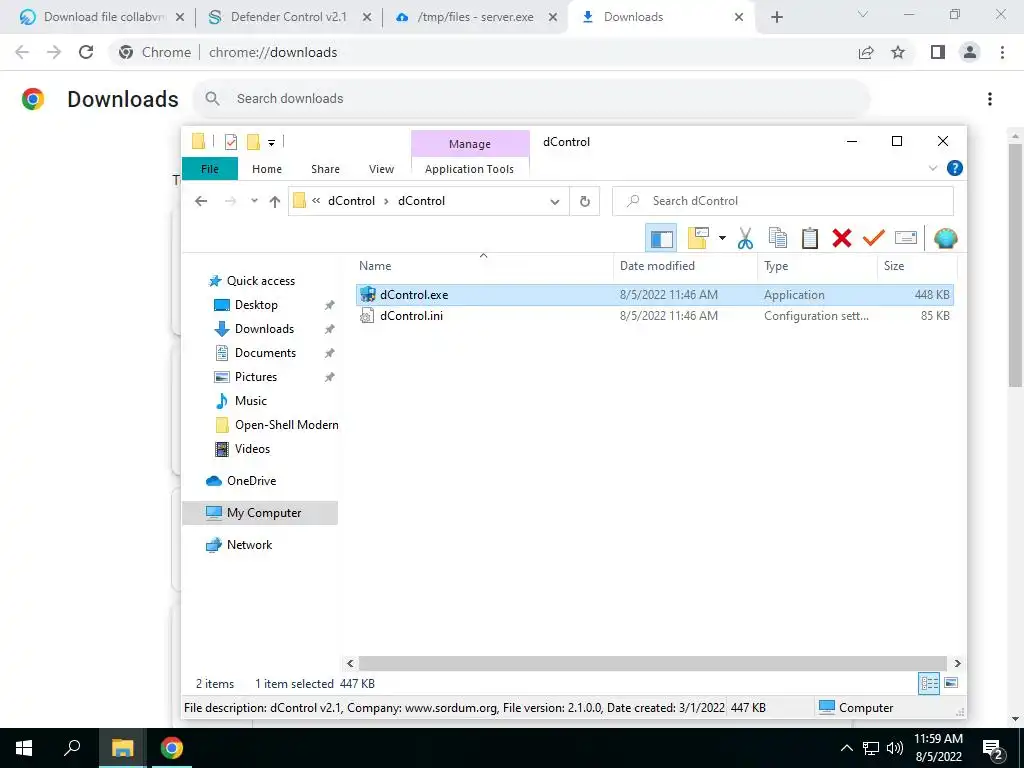Open the recent locations dropdown

(x=254, y=201)
